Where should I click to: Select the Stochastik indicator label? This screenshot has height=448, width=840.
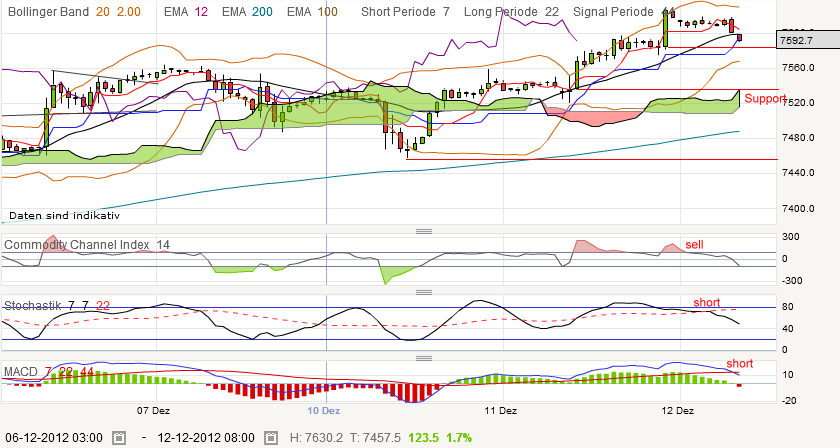(33, 305)
